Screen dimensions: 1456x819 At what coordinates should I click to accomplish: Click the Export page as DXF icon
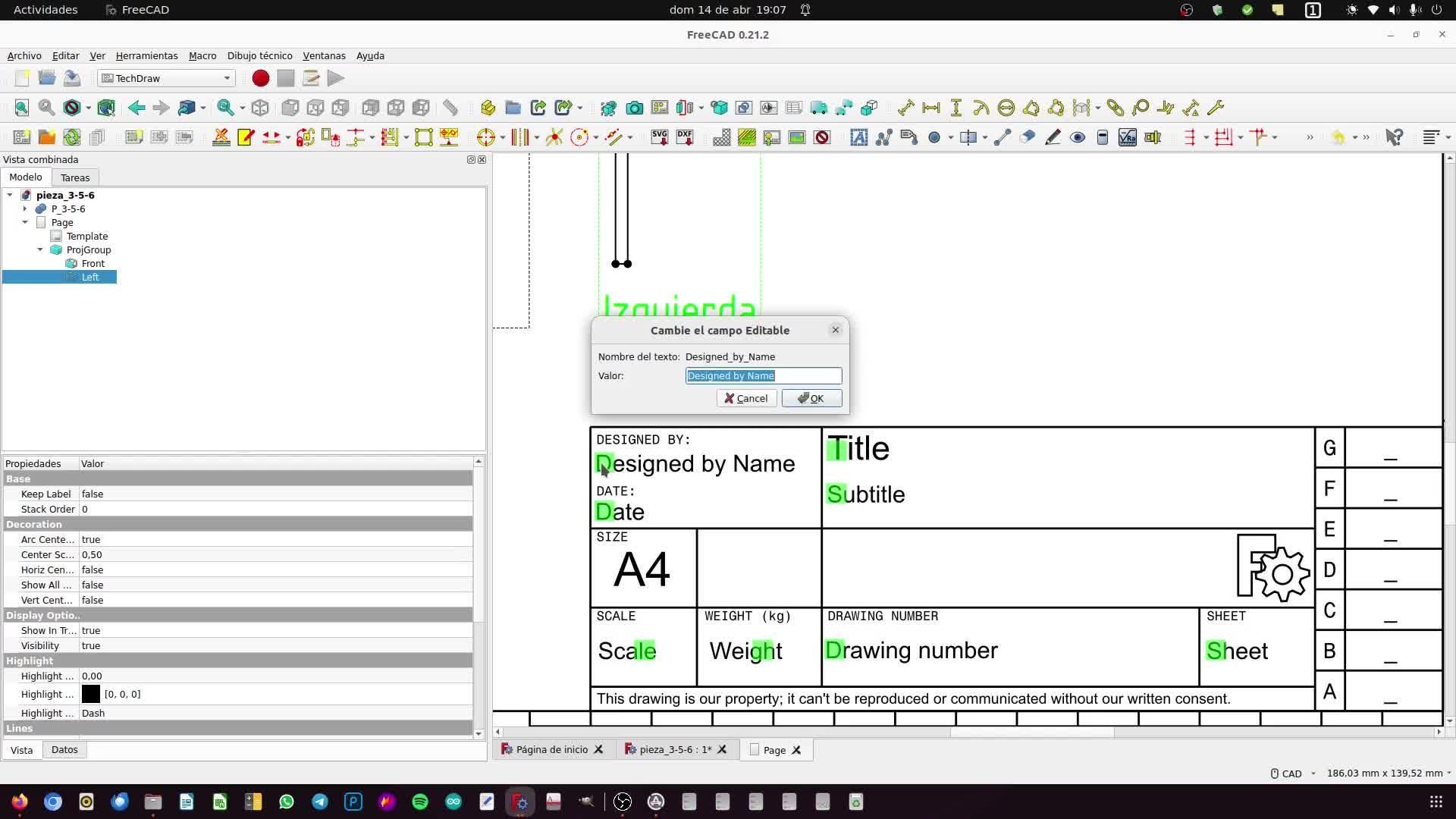point(685,137)
